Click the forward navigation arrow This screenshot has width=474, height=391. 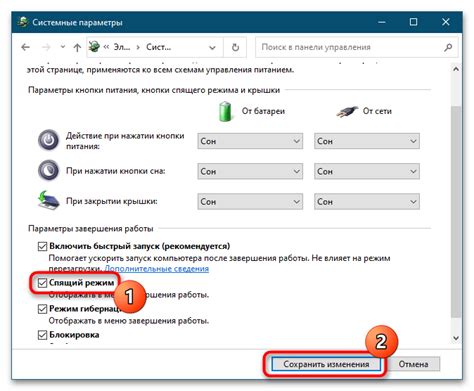click(46, 47)
